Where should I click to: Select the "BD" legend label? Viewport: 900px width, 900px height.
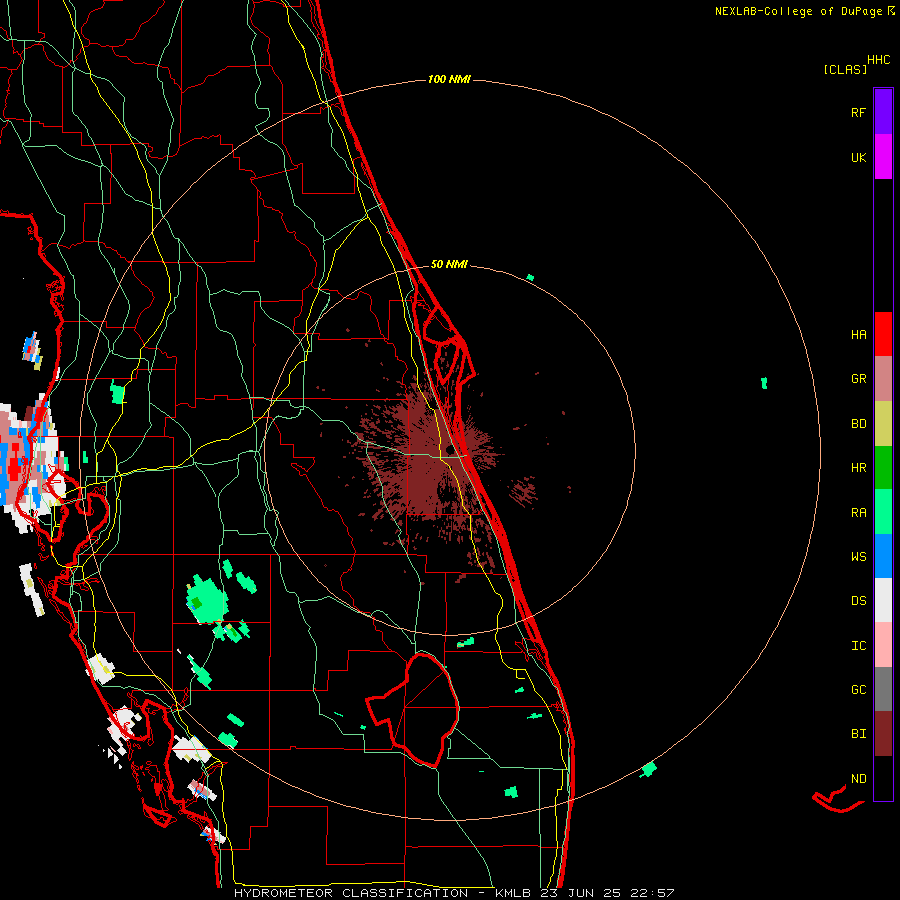coord(858,423)
